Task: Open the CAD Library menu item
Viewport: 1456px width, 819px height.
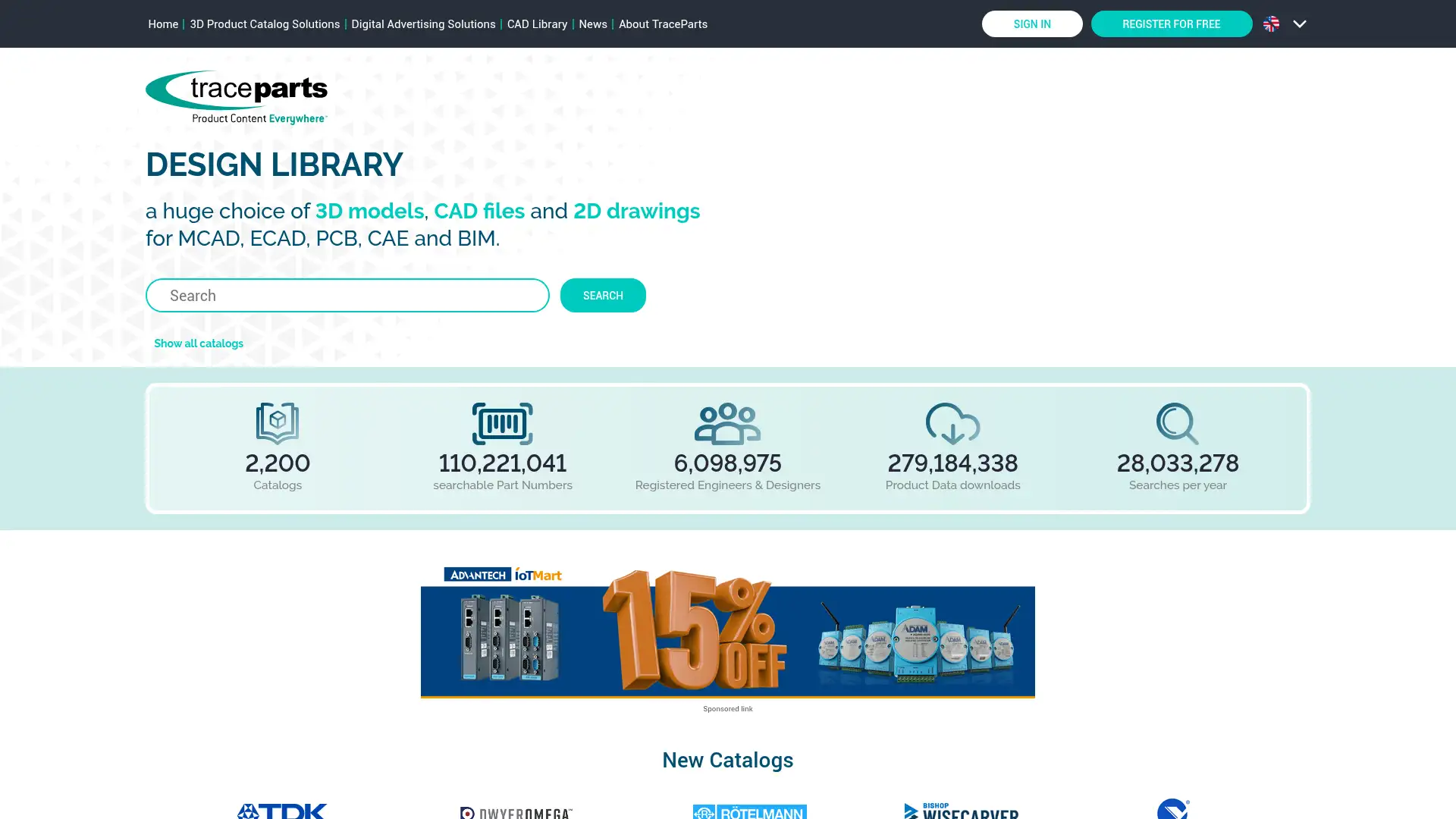Action: click(x=537, y=24)
